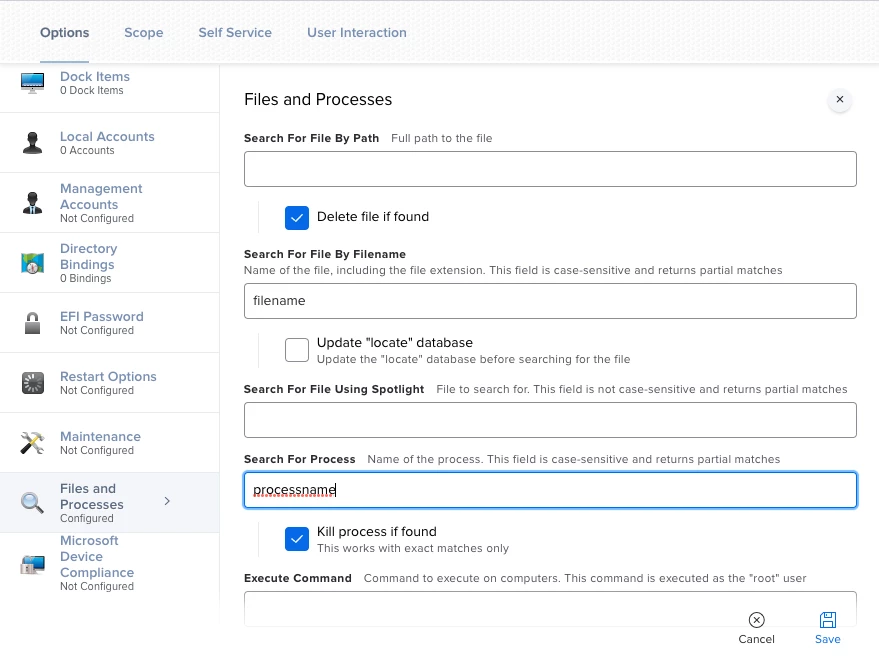Click the Maintenance tools icon

click(x=33, y=443)
